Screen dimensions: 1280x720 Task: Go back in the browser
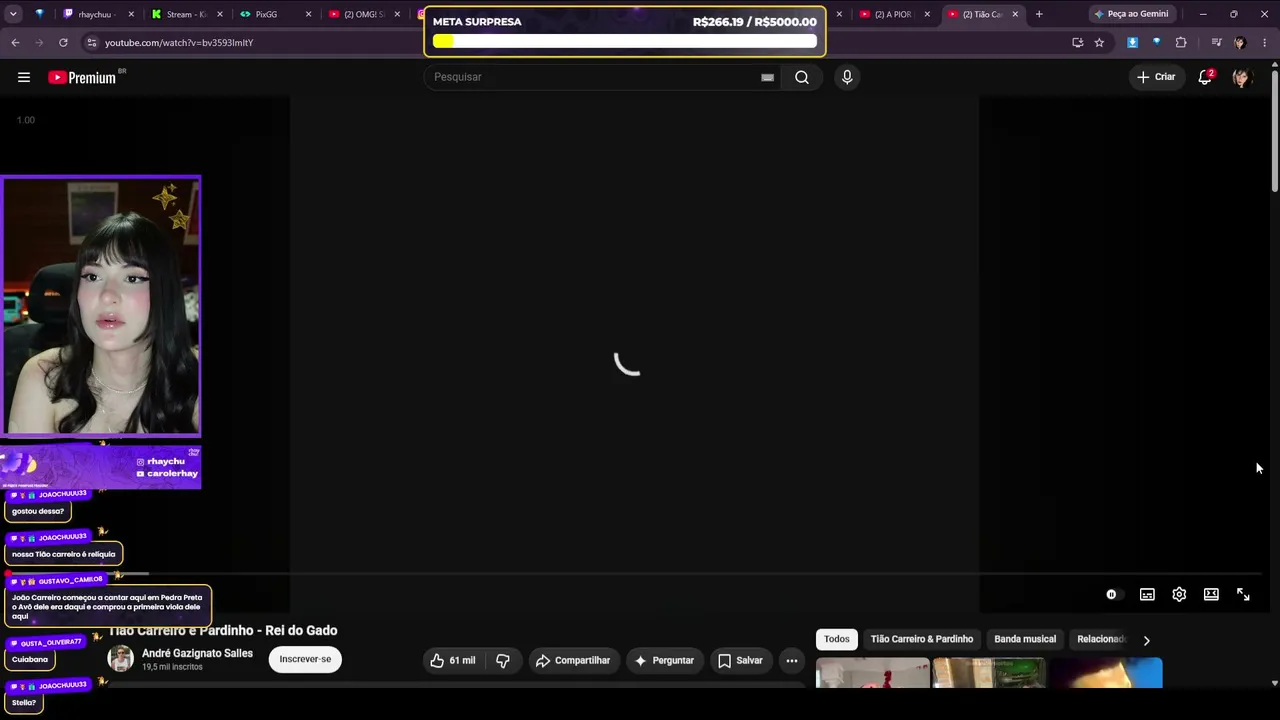click(15, 42)
